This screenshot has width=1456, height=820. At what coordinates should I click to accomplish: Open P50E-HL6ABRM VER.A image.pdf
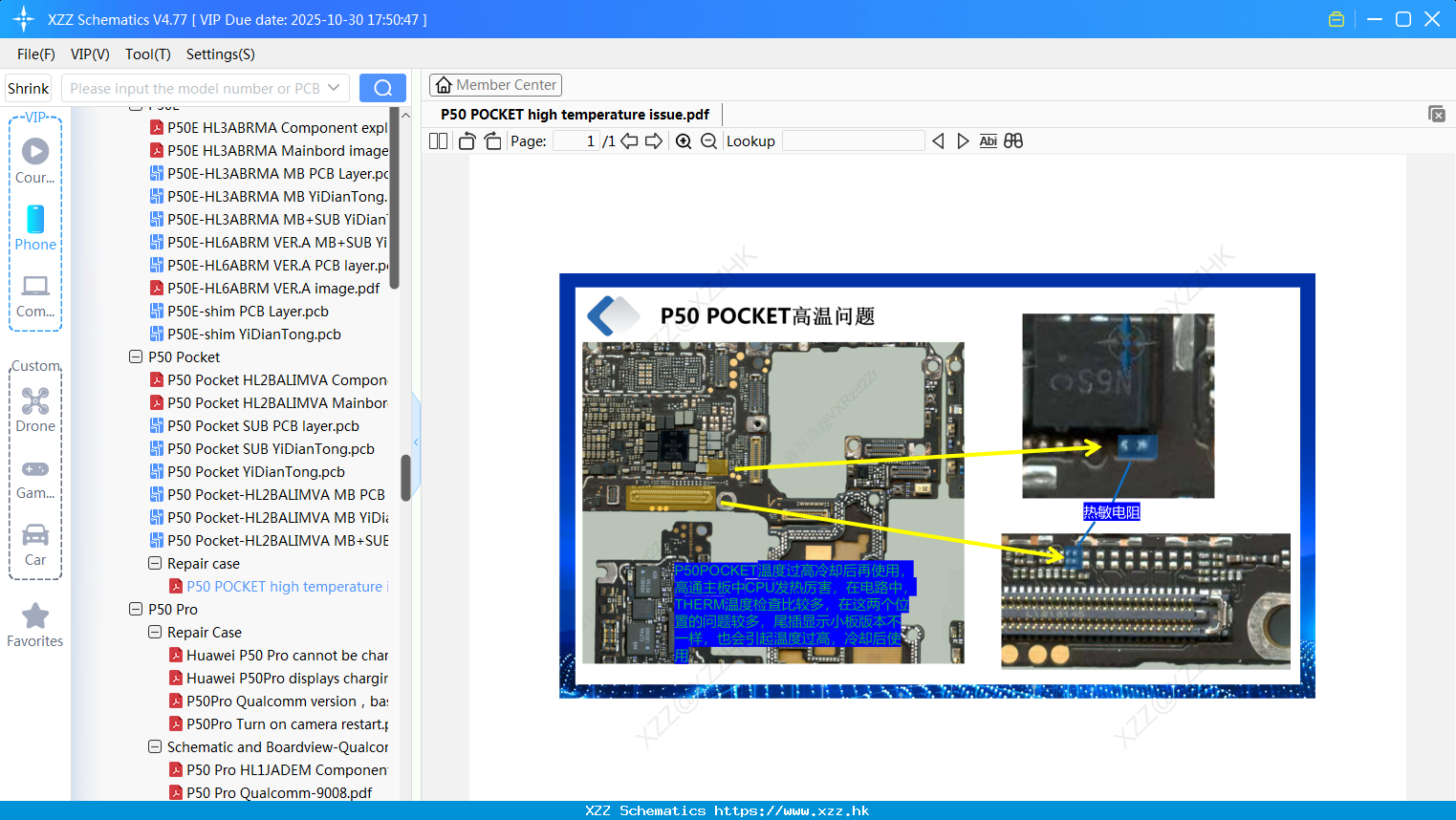coord(265,288)
